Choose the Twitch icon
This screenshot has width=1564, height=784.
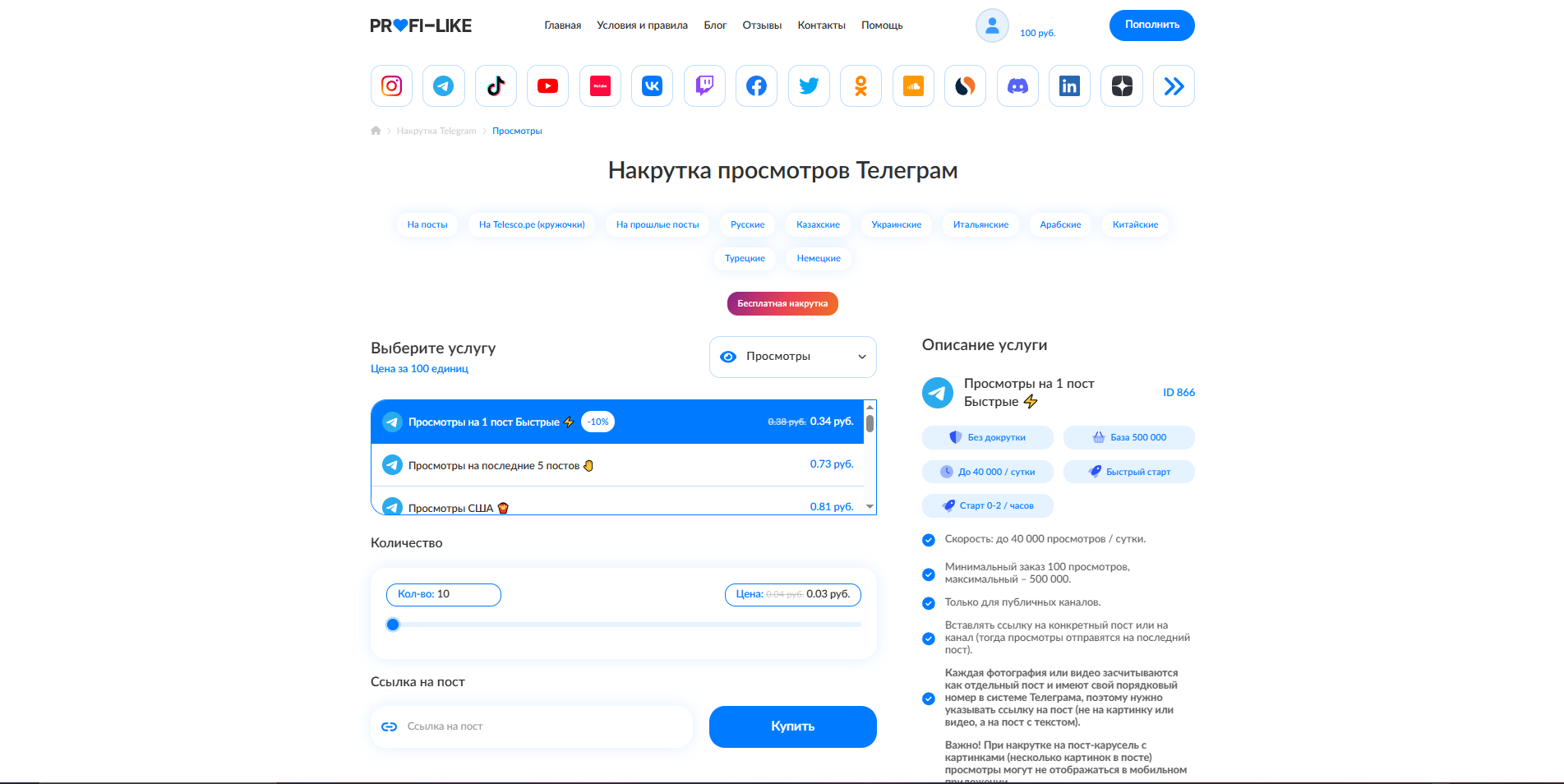pos(704,86)
